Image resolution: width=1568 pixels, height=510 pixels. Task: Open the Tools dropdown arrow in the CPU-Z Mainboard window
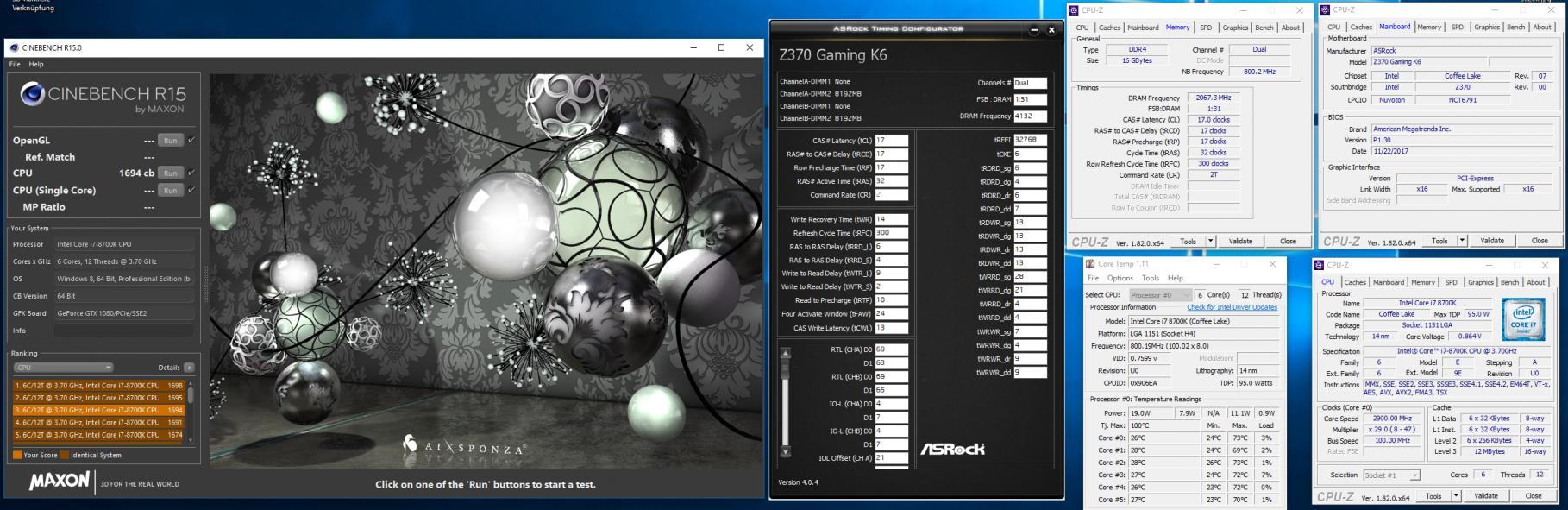tap(1462, 241)
